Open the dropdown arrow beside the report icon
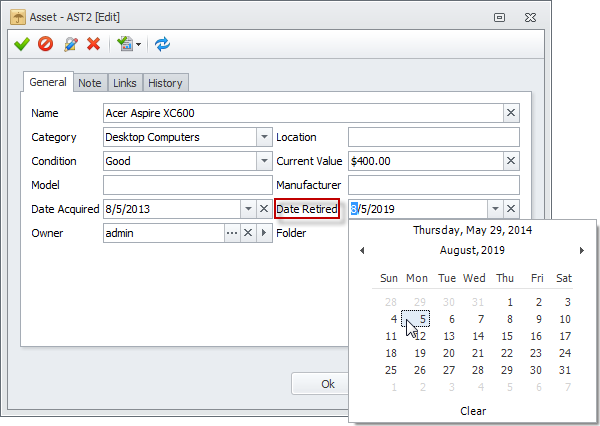Screen dimensions: 600x426 [139, 44]
